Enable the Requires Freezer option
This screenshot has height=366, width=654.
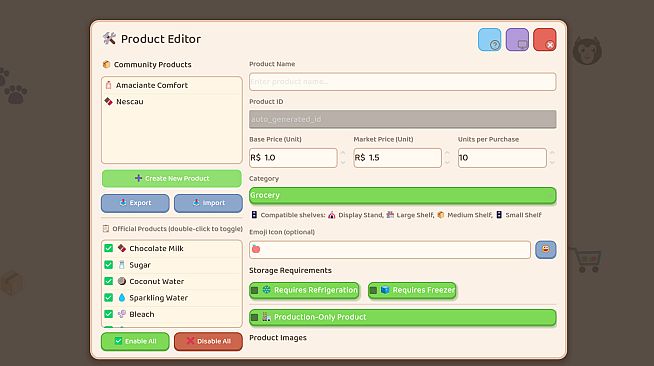[412, 290]
